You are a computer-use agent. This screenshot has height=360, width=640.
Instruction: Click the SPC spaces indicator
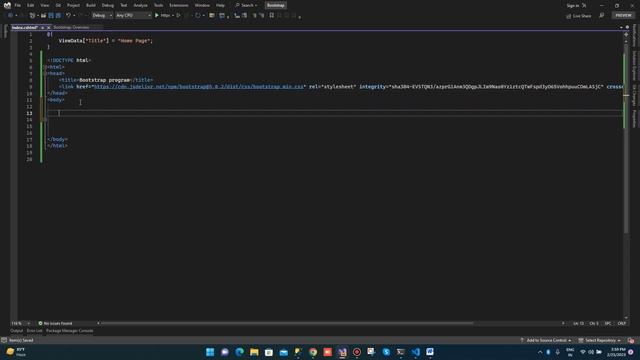(x=608, y=323)
